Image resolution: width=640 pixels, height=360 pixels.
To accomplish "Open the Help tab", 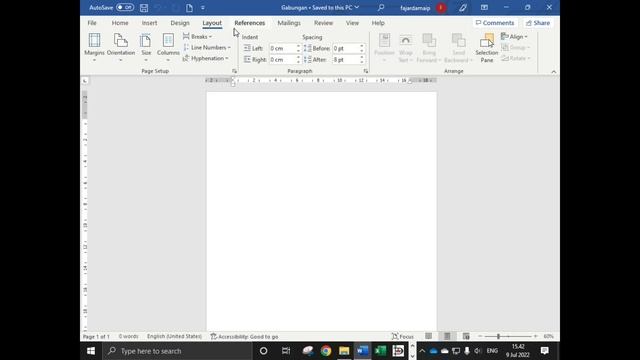I will [x=378, y=23].
